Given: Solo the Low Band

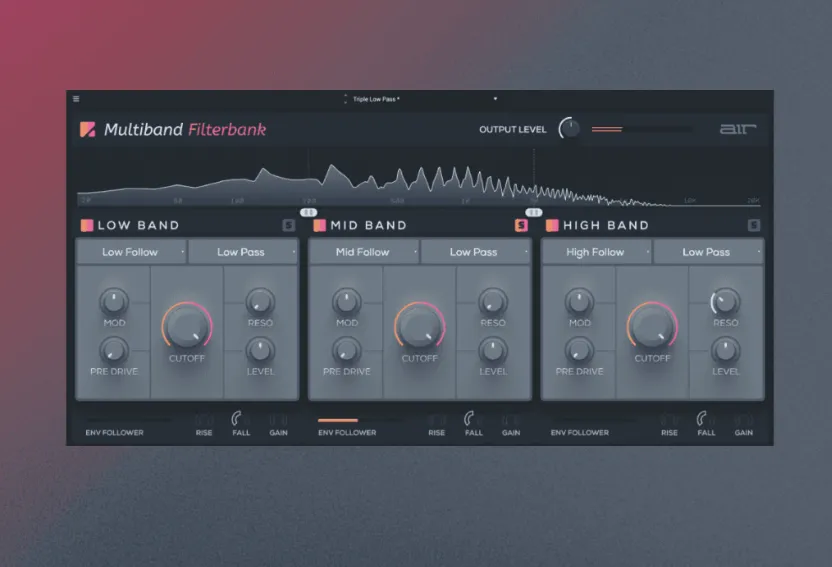Looking at the screenshot, I should (289, 225).
